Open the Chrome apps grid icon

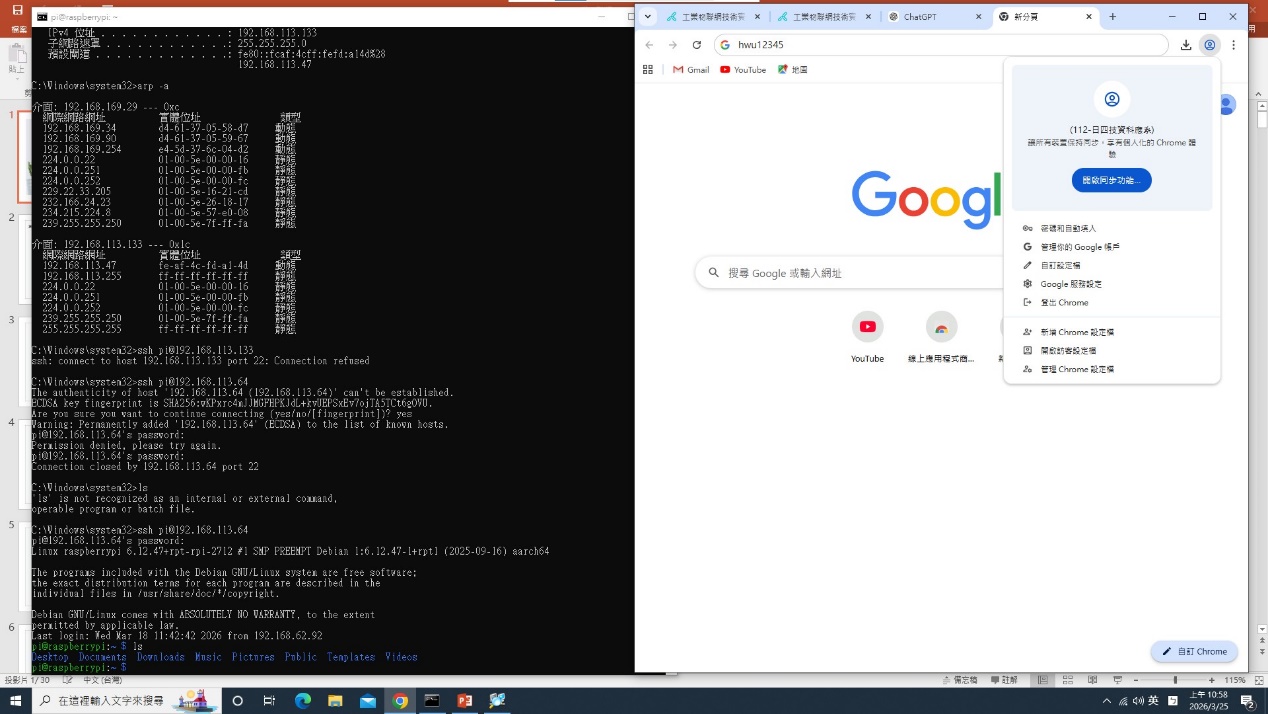(648, 70)
